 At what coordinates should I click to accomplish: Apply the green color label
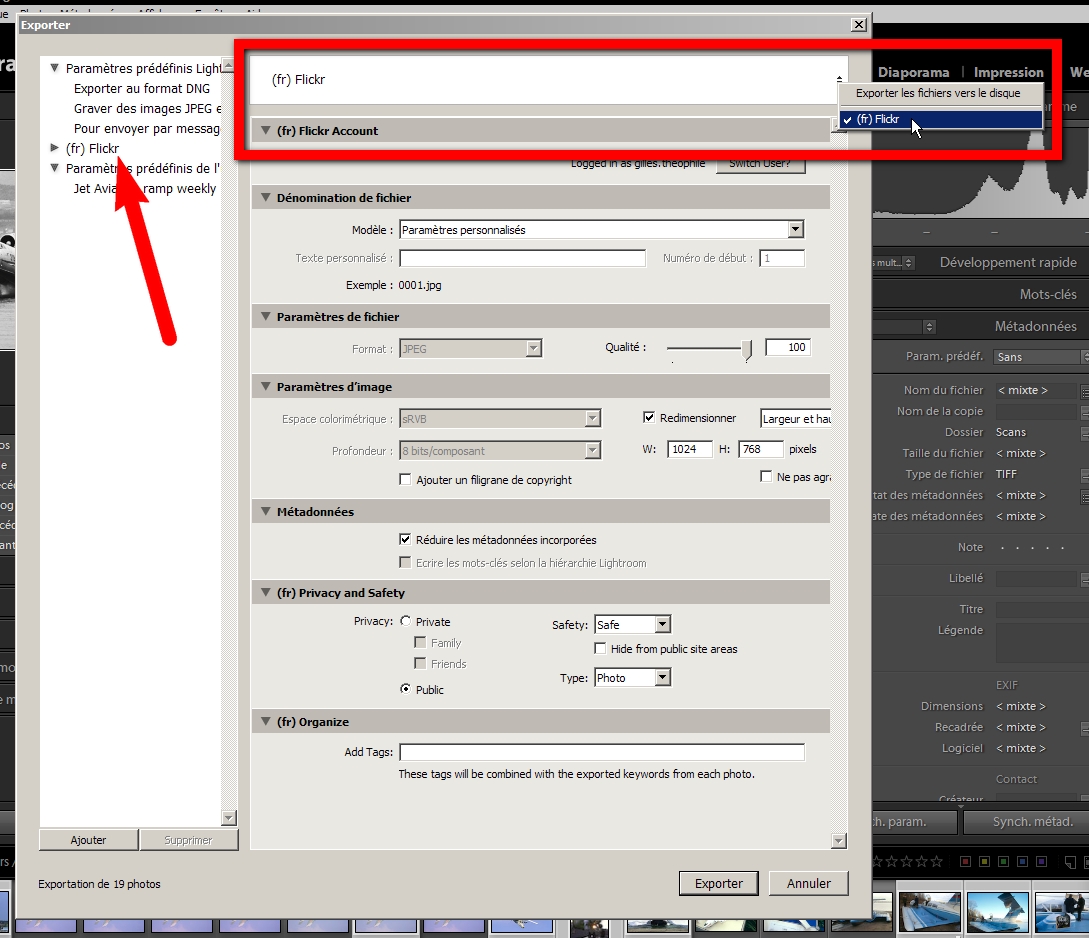click(1004, 862)
